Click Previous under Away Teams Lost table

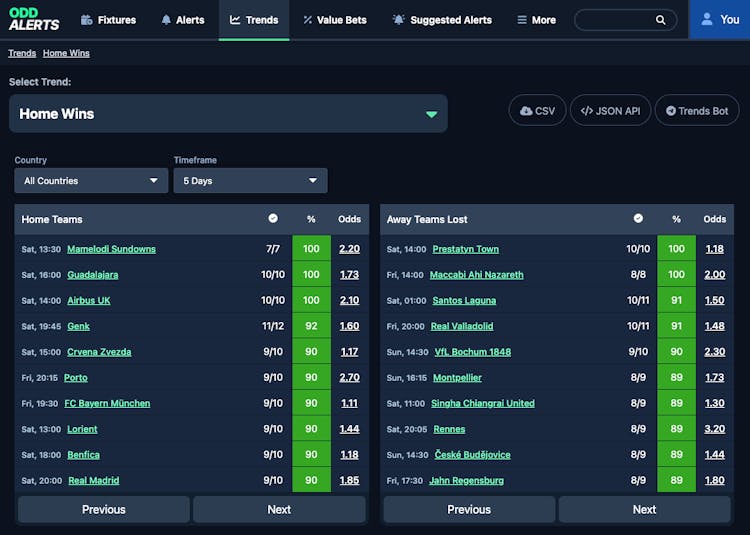click(x=469, y=510)
